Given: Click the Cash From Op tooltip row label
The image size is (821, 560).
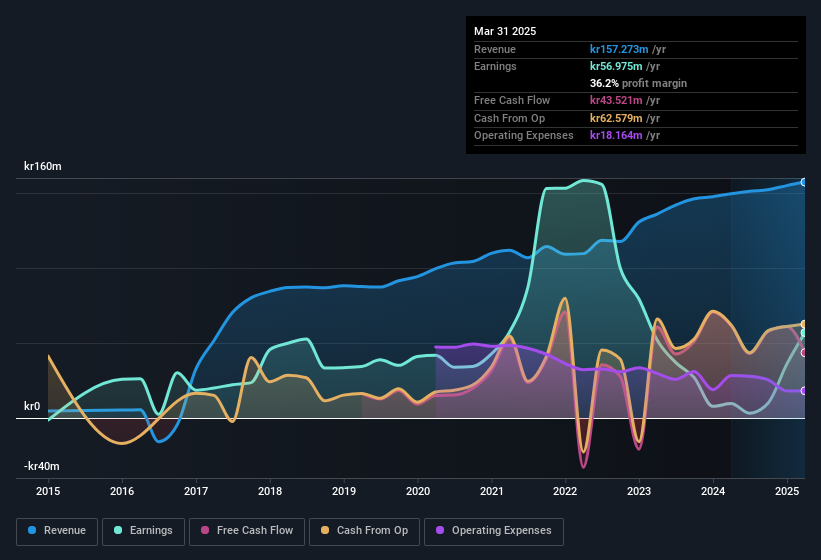Looking at the screenshot, I should (x=509, y=118).
